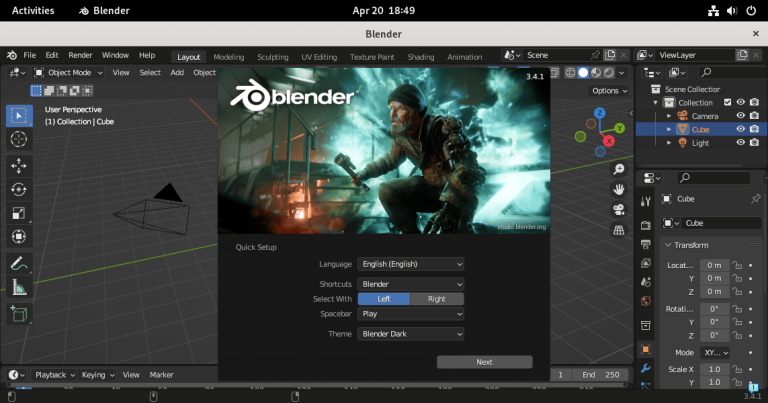Toggle Collection exclude checkbox in outliner
Viewport: 768px width, 403px height.
(x=727, y=102)
